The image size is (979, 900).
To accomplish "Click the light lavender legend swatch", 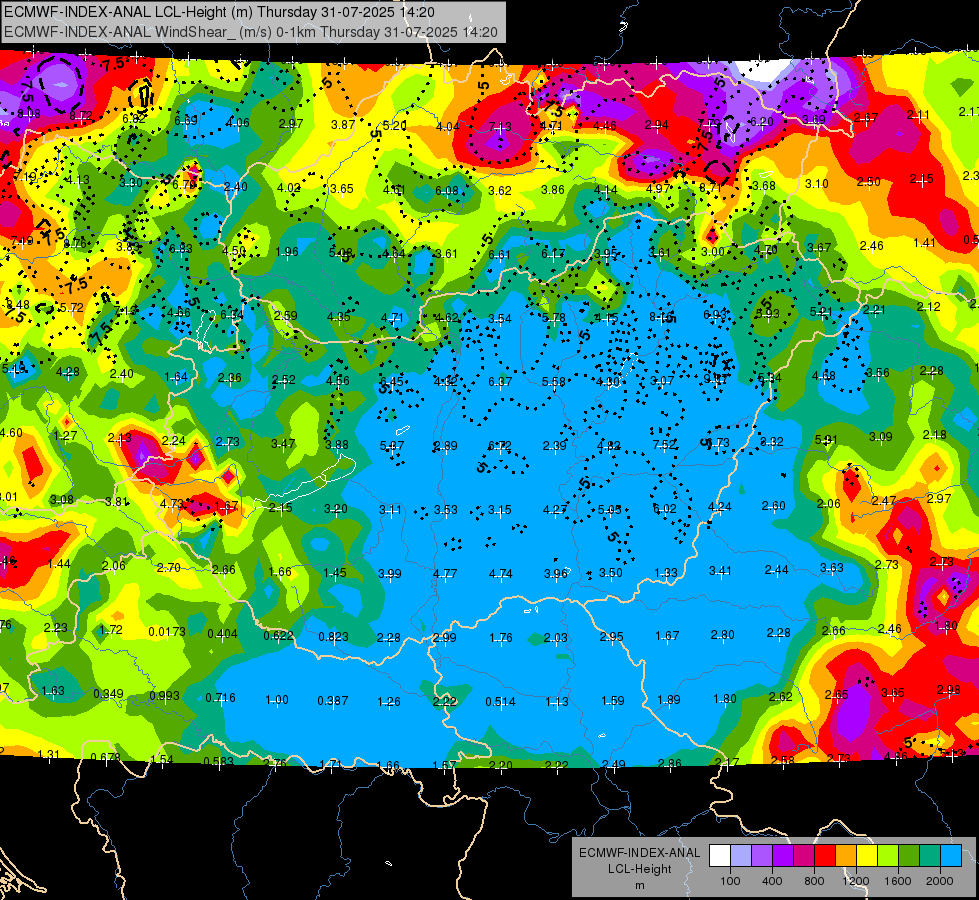I will tap(741, 855).
